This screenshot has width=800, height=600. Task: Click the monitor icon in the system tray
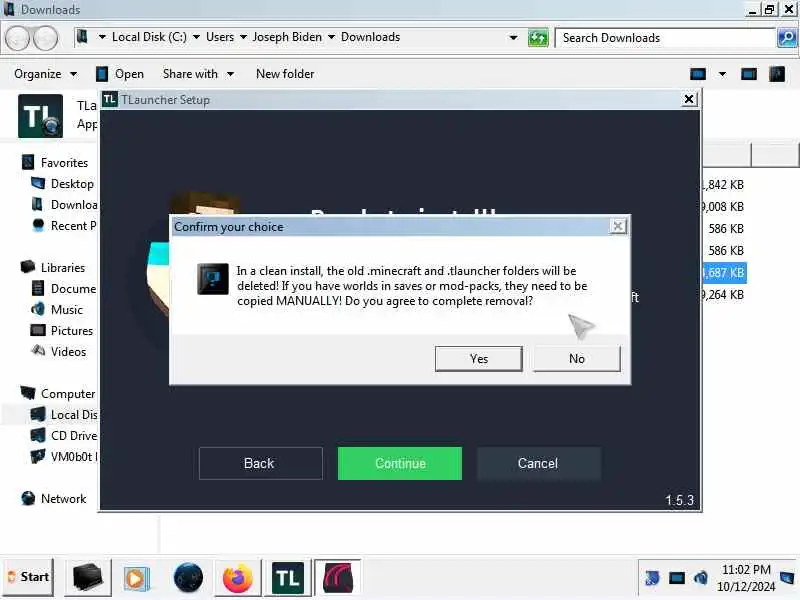coord(677,578)
